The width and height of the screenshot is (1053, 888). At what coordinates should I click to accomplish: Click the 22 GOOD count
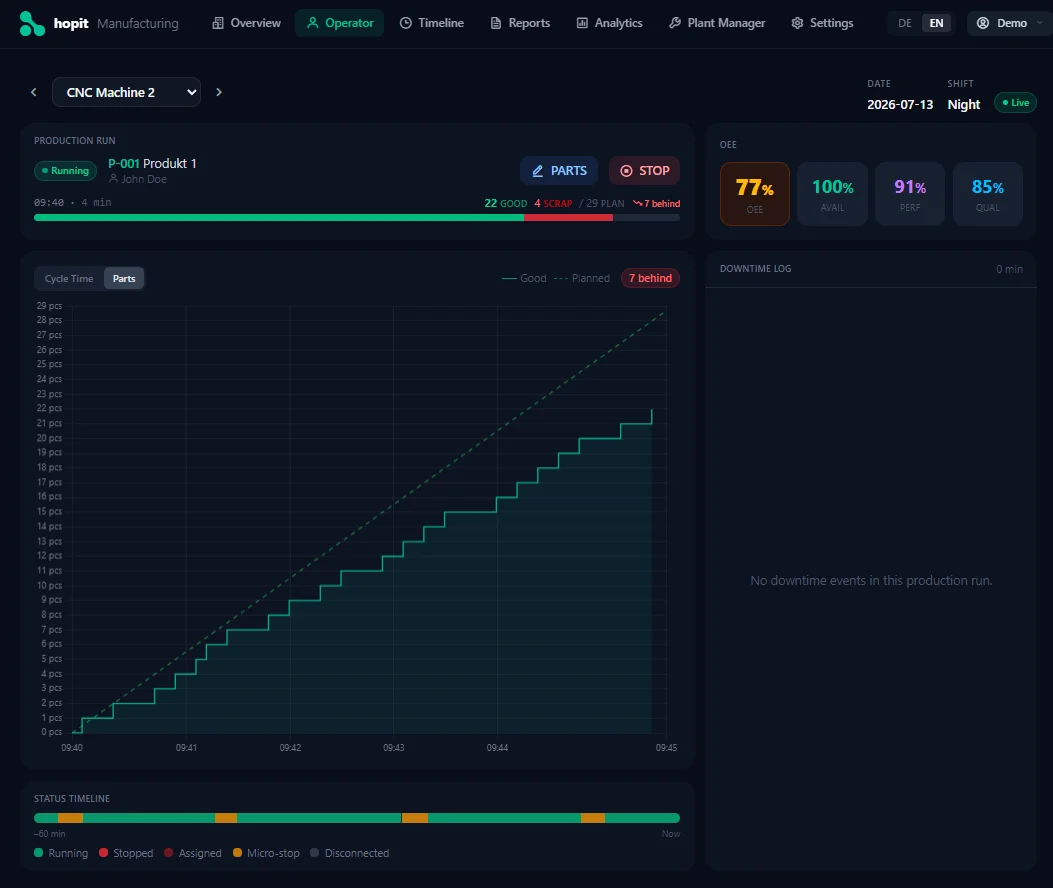506,203
